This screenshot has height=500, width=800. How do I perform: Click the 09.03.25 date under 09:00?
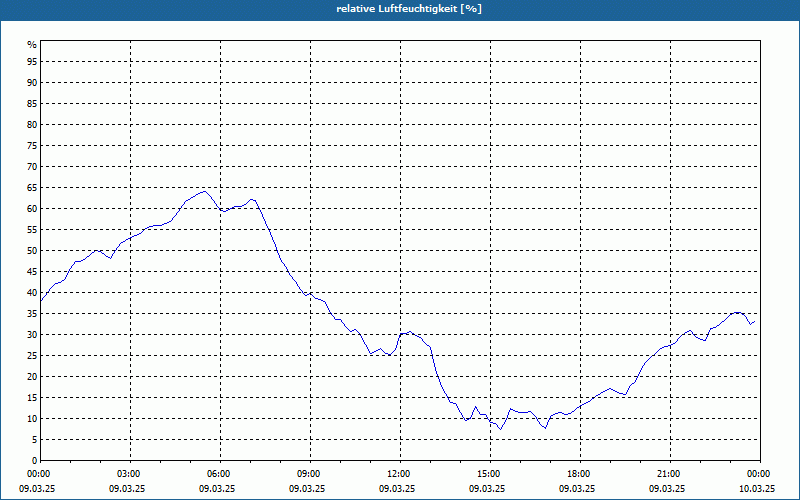(307, 489)
